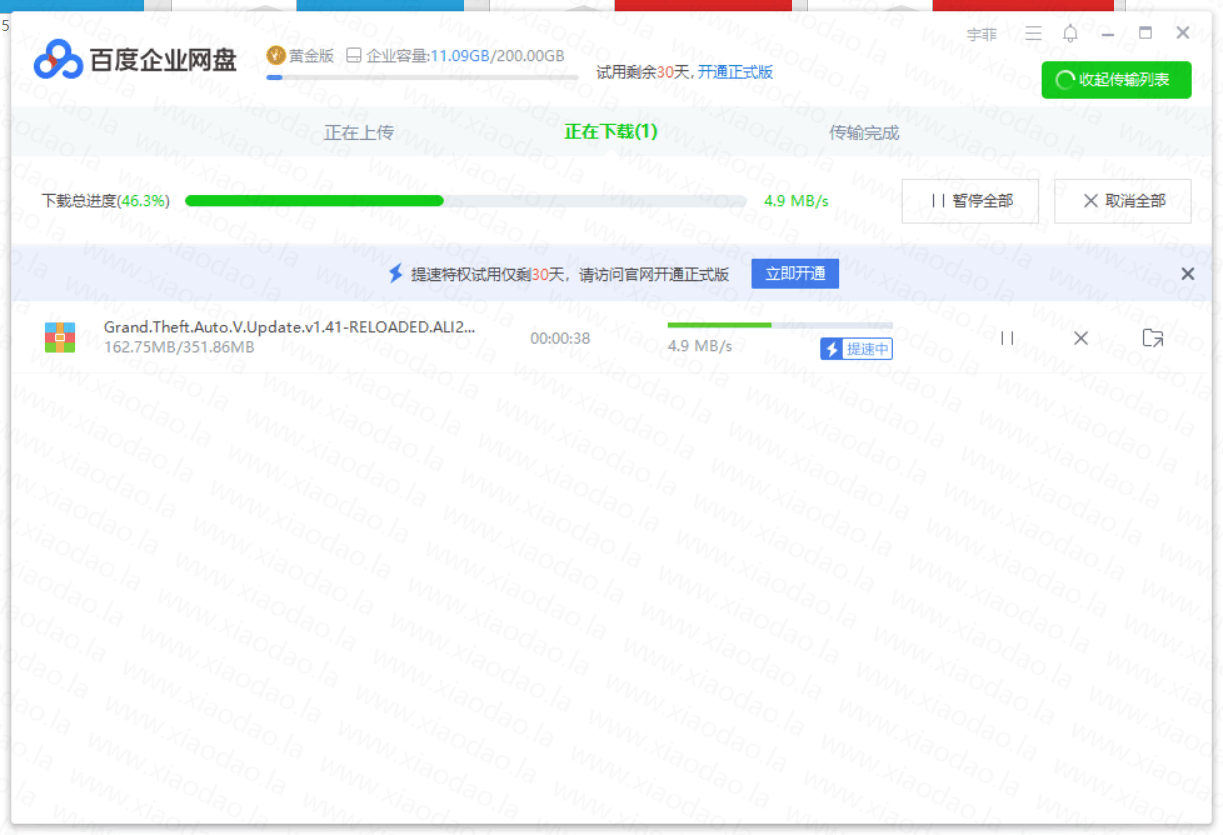Click the 提速中 speed boost badge

856,349
